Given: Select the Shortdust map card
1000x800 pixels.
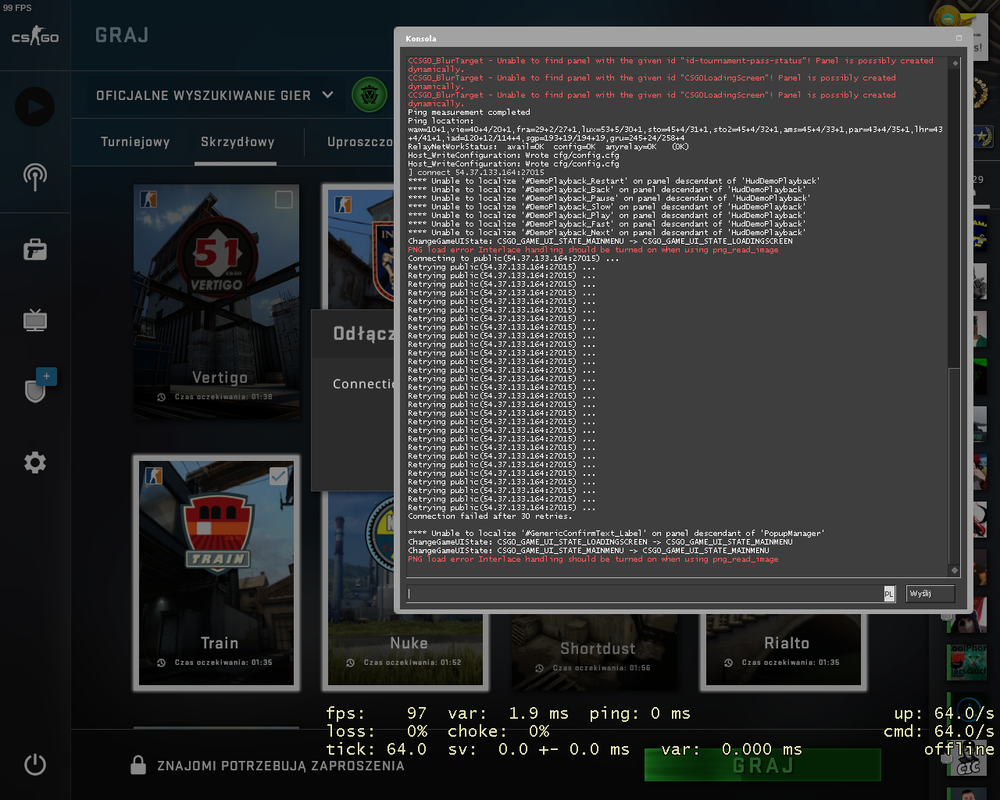Looking at the screenshot, I should [x=595, y=651].
